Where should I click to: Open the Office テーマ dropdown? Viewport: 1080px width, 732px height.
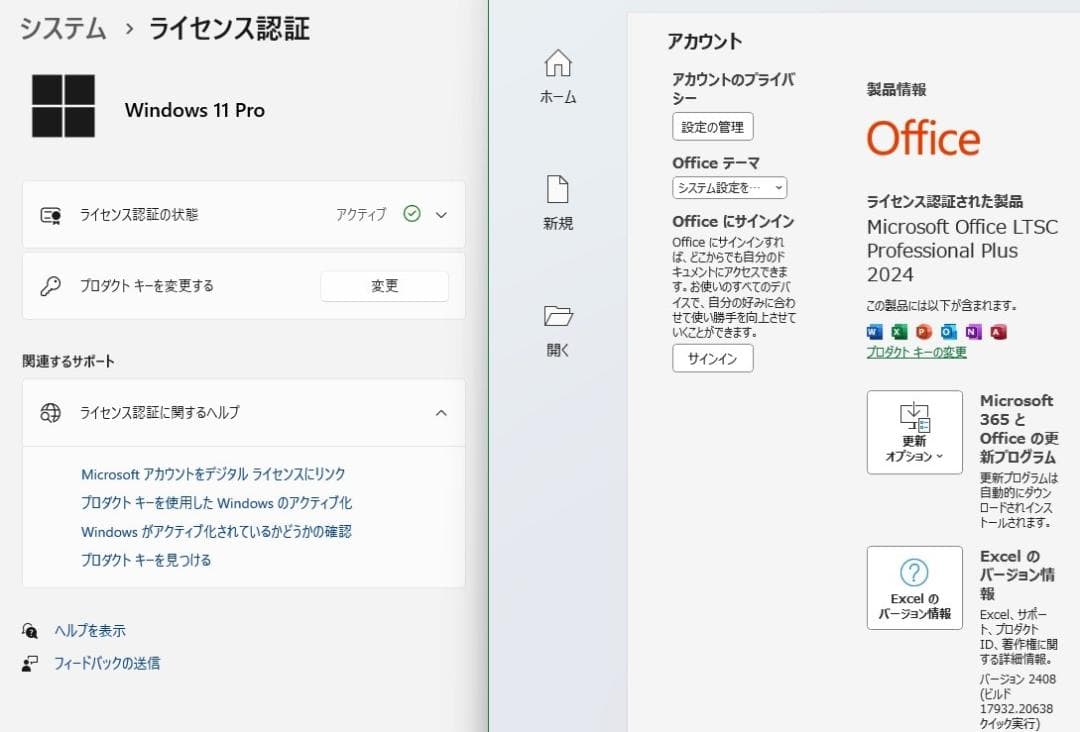click(729, 187)
